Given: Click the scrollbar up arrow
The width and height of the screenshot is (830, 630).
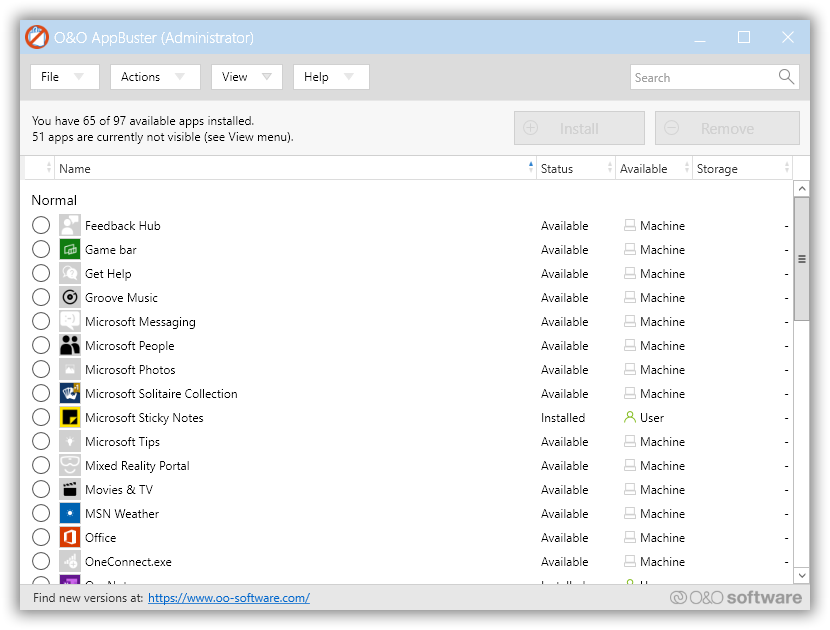Looking at the screenshot, I should 802,188.
